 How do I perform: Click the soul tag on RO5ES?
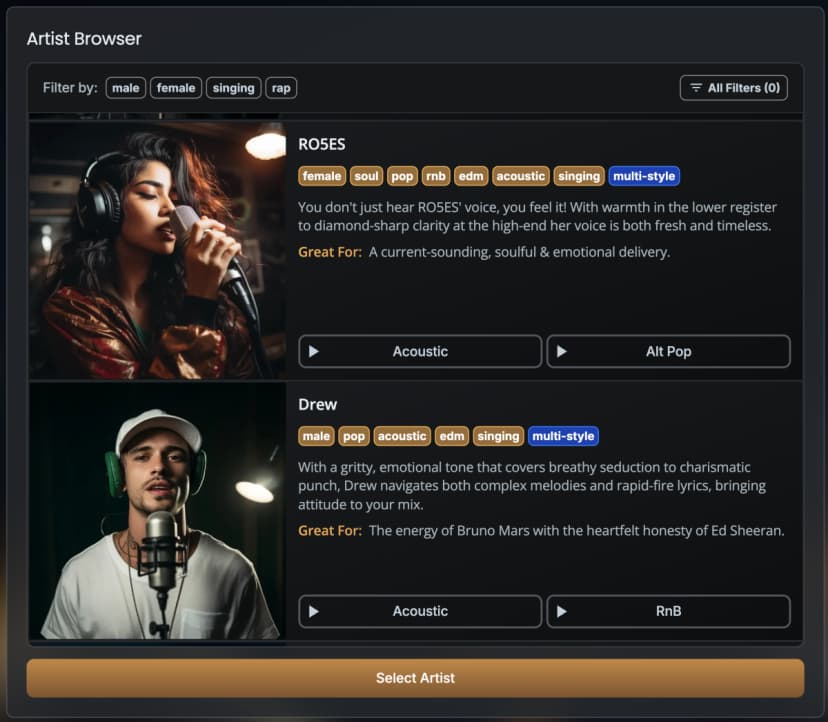[x=366, y=176]
